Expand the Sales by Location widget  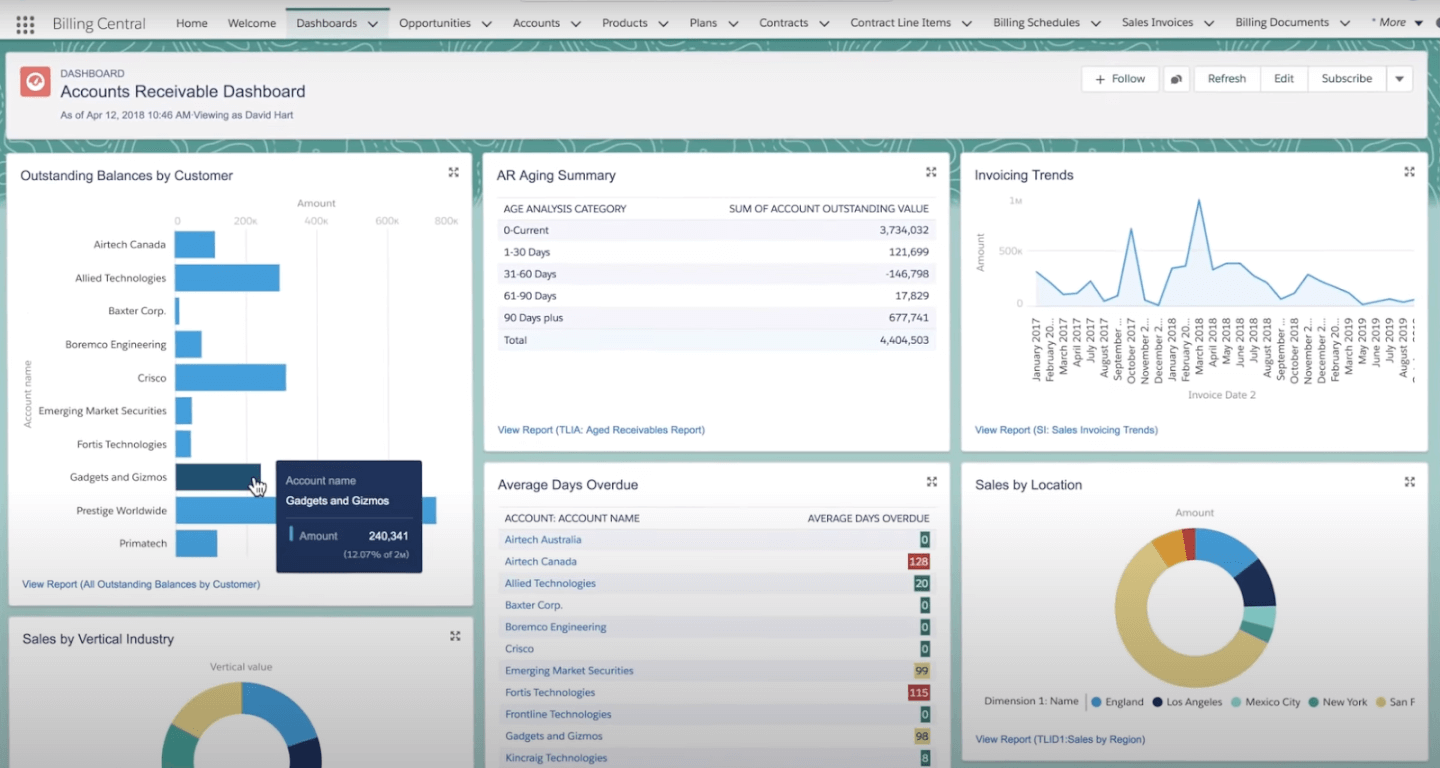tap(1409, 482)
